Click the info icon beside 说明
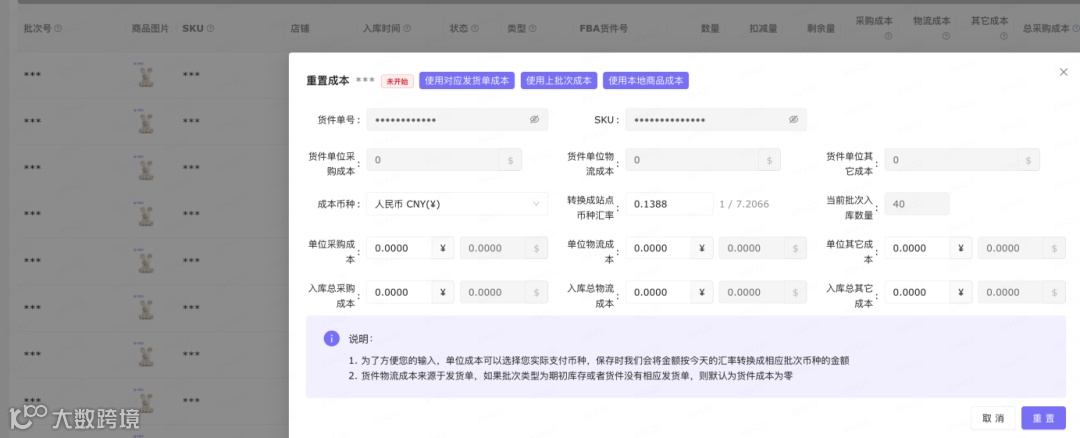The width and height of the screenshot is (1080, 438). [x=331, y=338]
